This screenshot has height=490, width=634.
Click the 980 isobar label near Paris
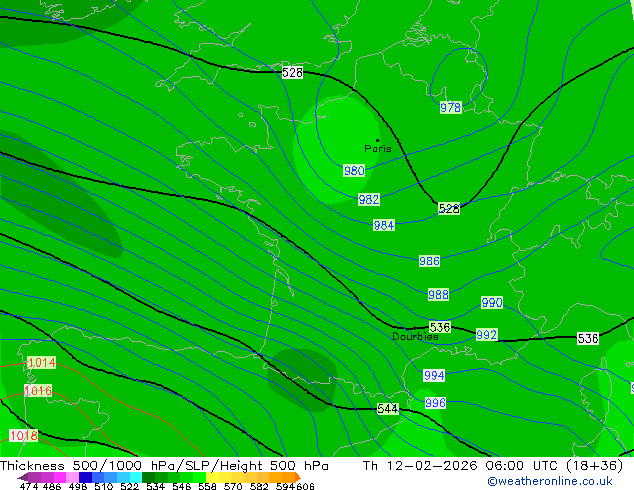click(354, 170)
